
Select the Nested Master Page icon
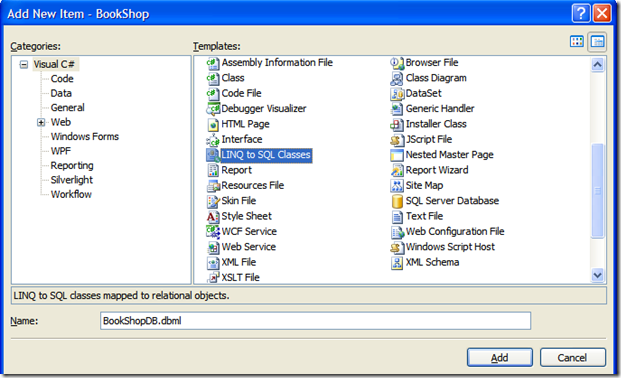click(397, 155)
